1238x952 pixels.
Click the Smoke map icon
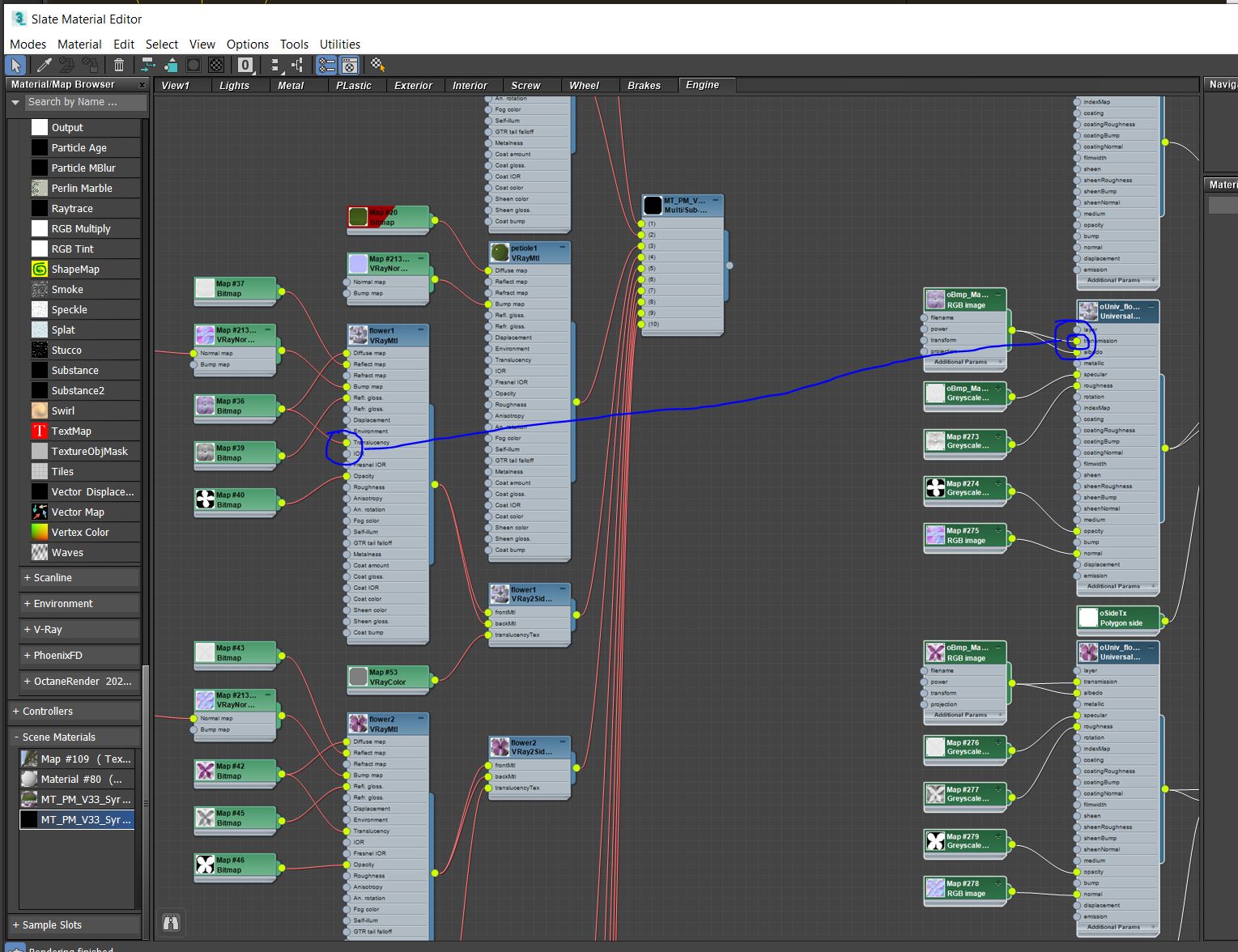coord(40,289)
